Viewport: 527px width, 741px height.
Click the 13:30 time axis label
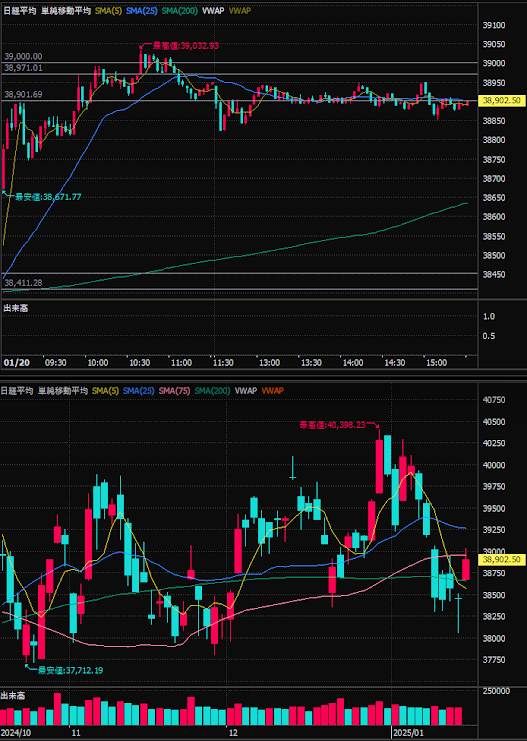[311, 363]
